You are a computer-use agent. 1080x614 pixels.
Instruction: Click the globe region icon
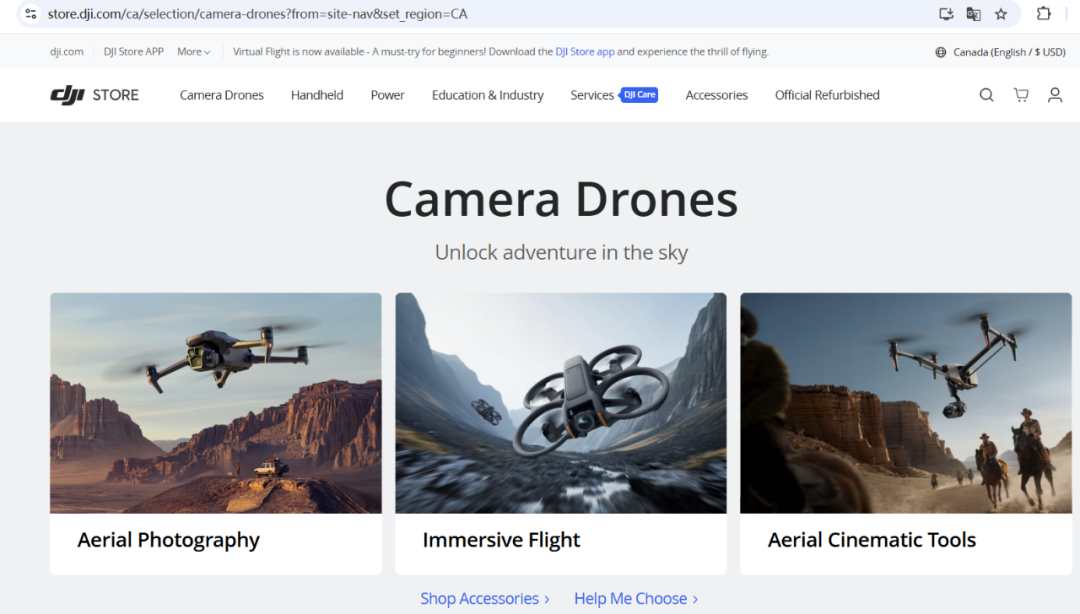940,52
